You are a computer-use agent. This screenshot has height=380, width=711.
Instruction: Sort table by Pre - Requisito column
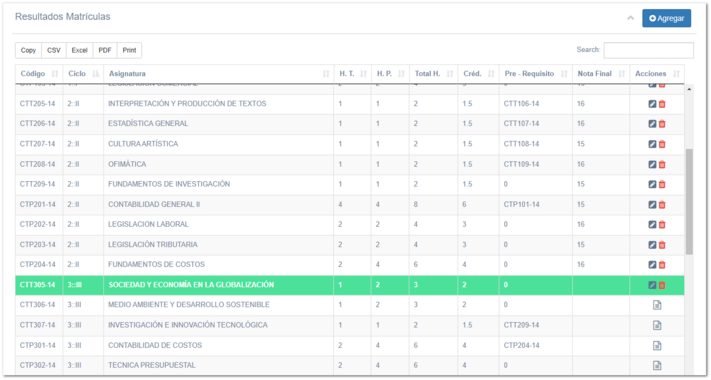pos(536,73)
